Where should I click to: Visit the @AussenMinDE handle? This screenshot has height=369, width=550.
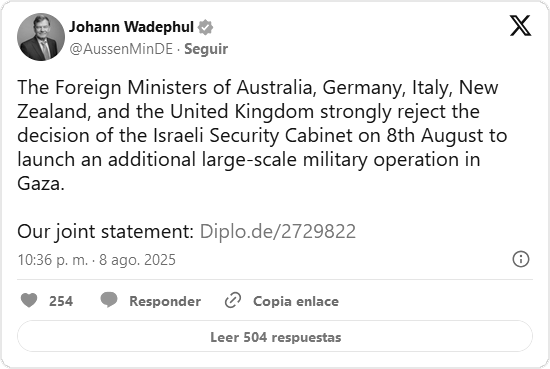coord(121,49)
